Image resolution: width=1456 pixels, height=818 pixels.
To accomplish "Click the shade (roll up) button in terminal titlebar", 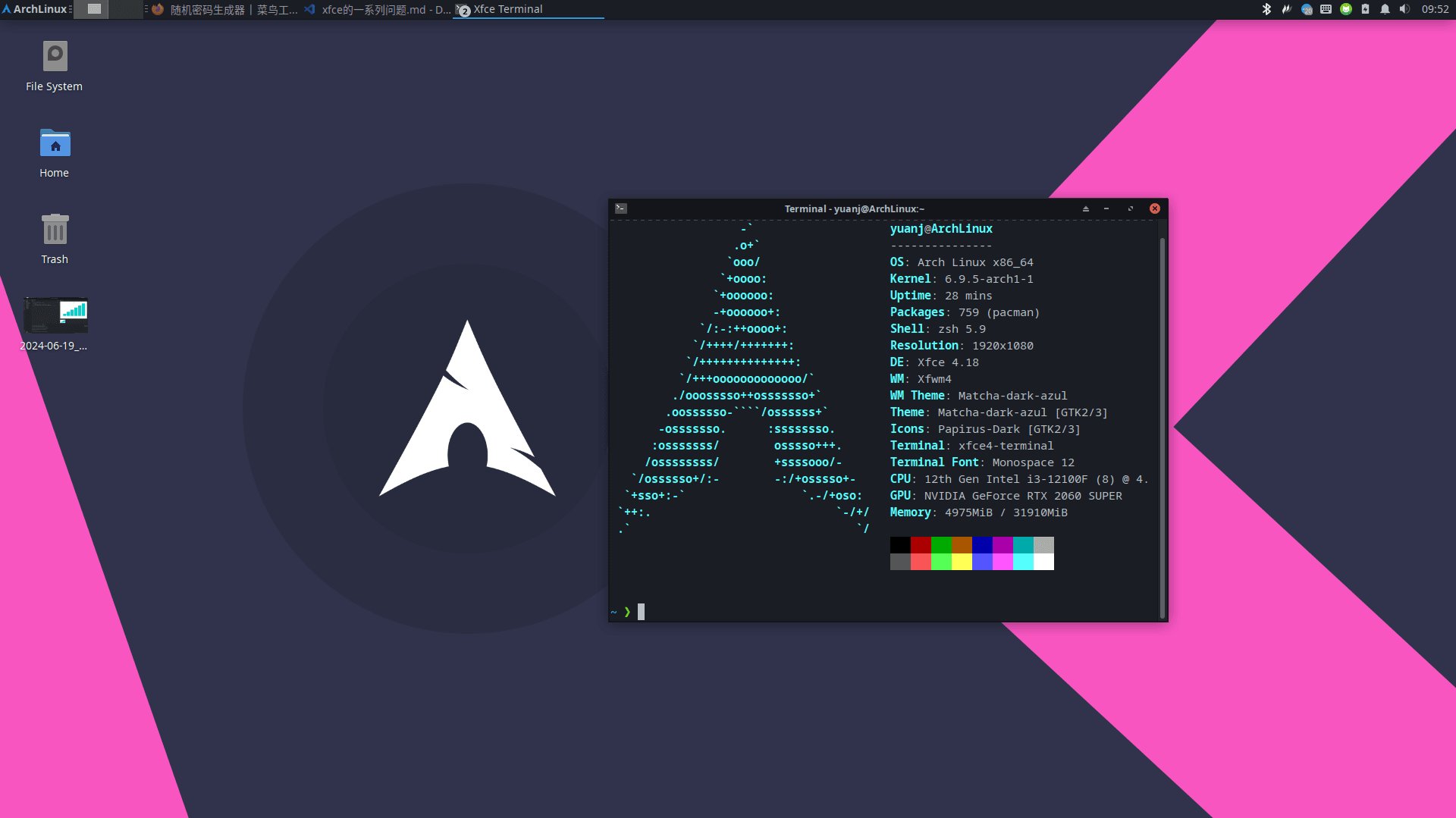I will click(x=1086, y=208).
